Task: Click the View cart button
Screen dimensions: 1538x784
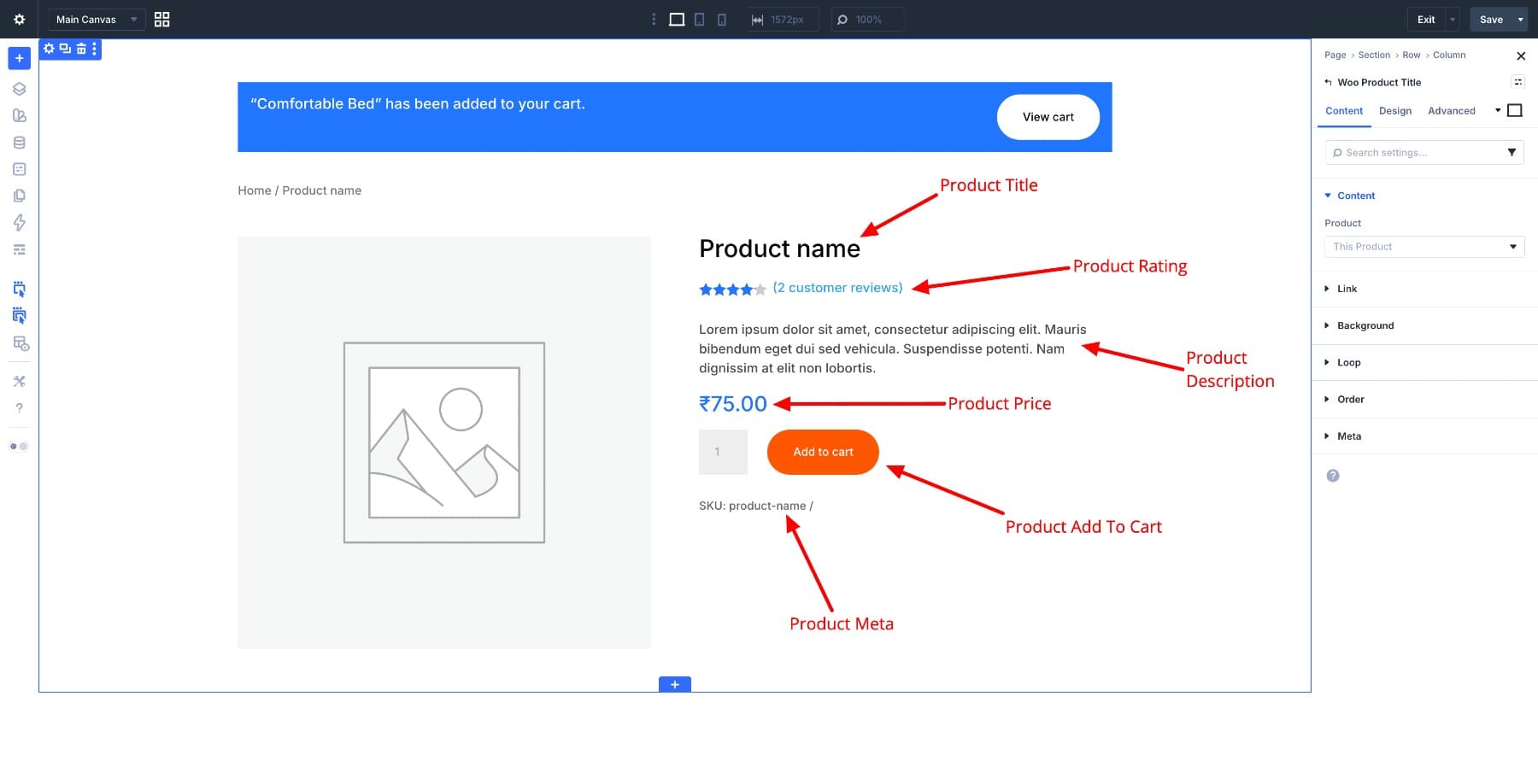Action: click(x=1048, y=116)
